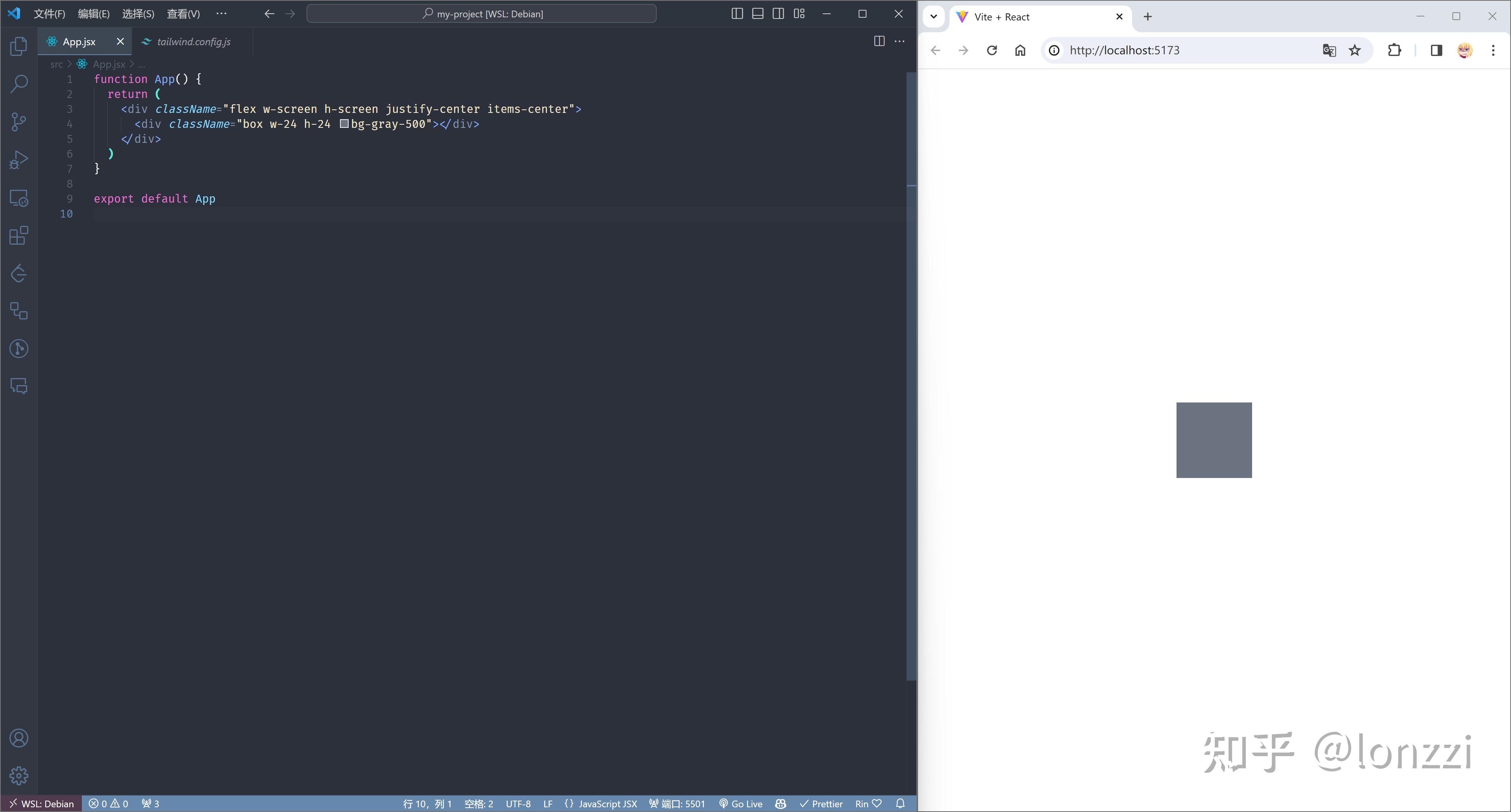The height and width of the screenshot is (812, 1511).
Task: Click the split editor right icon
Action: (879, 41)
